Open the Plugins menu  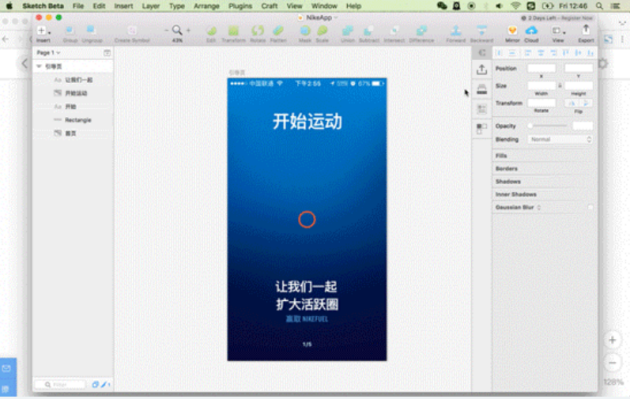pos(240,6)
